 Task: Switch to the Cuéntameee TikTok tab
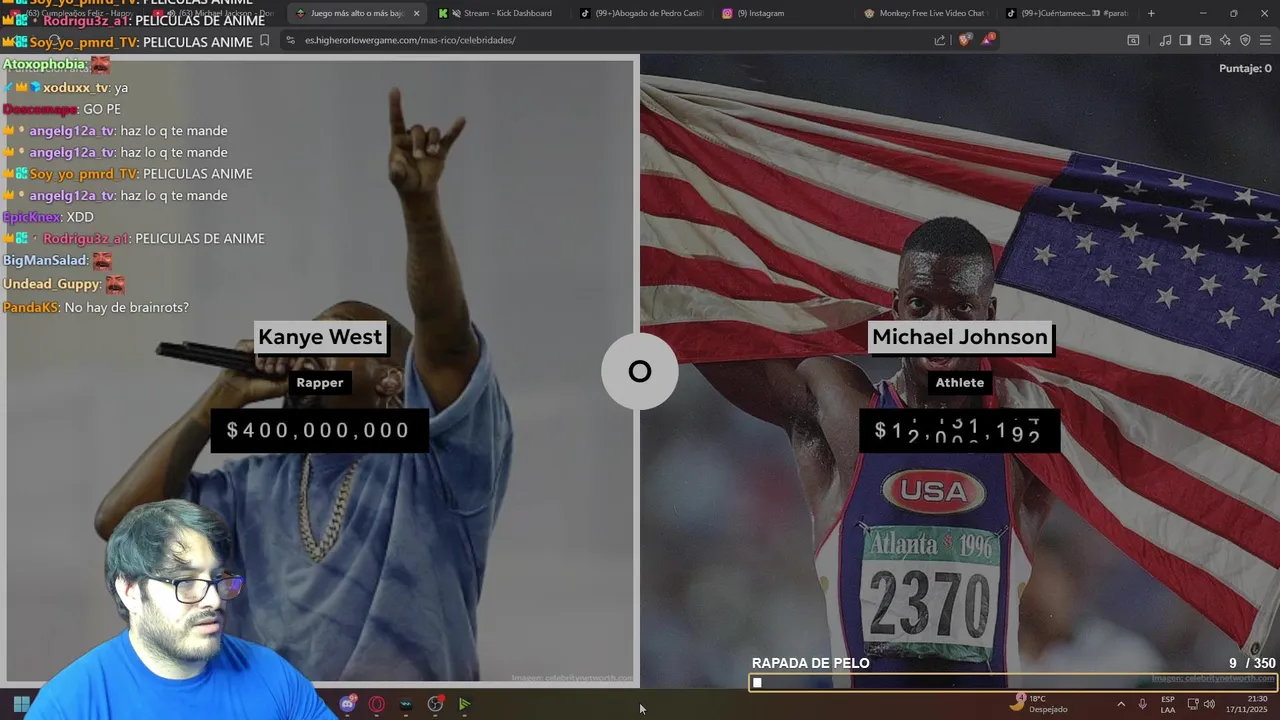(x=1067, y=13)
